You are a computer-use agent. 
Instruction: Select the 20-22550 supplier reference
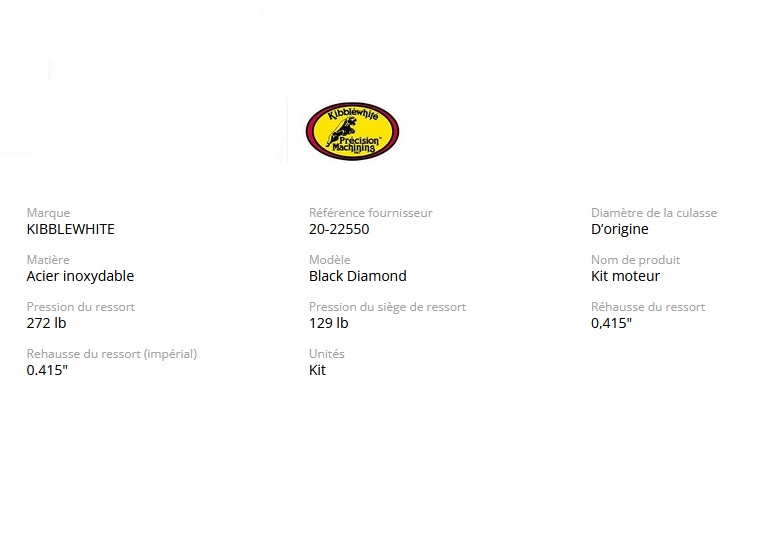click(339, 229)
